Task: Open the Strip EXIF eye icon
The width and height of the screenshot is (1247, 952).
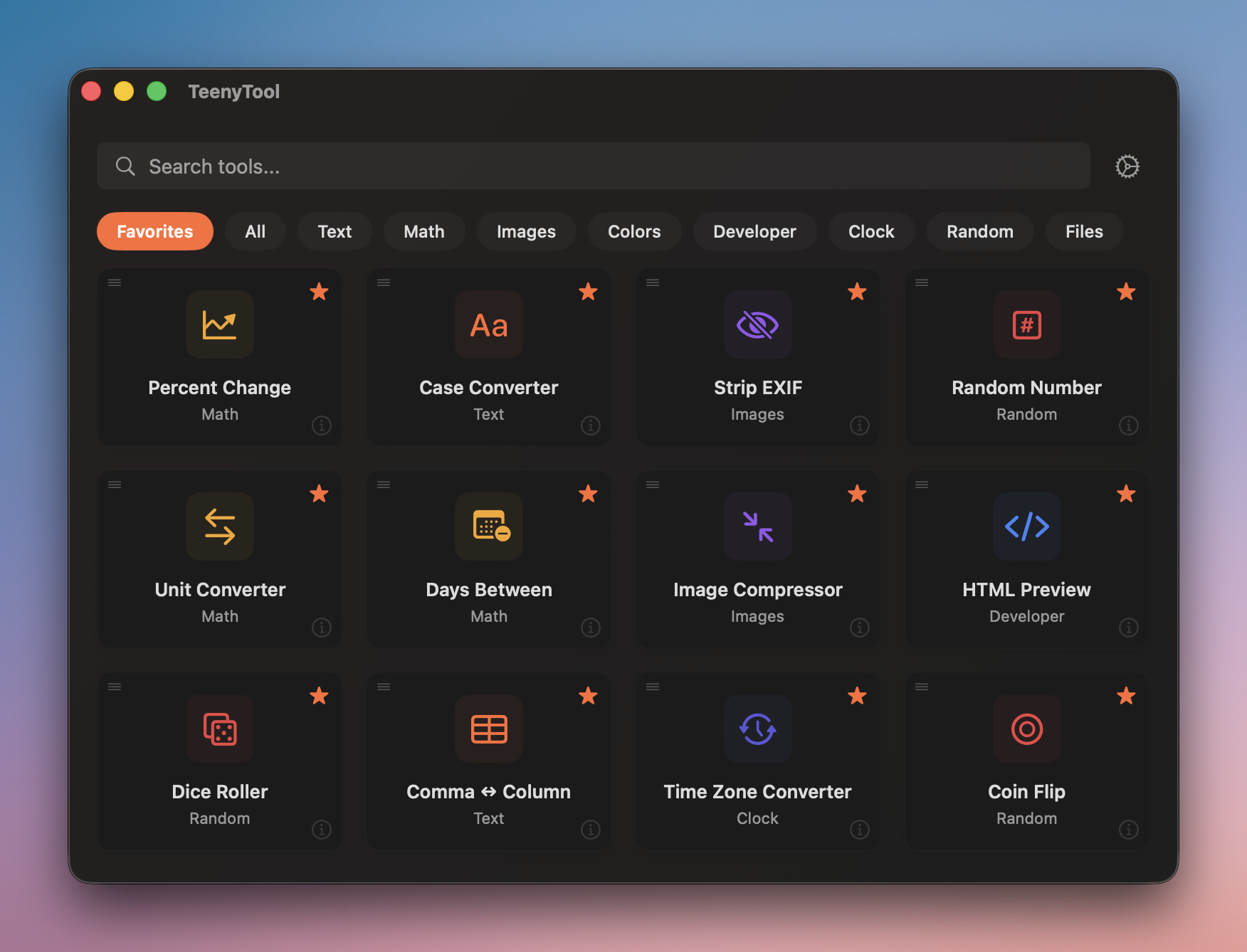Action: (x=757, y=325)
